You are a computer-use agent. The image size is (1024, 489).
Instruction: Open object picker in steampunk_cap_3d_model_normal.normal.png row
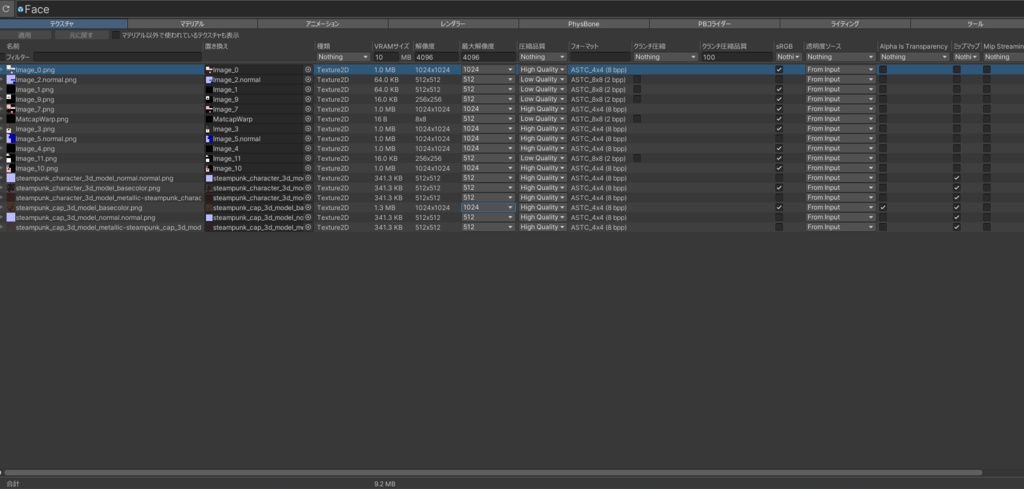point(308,217)
